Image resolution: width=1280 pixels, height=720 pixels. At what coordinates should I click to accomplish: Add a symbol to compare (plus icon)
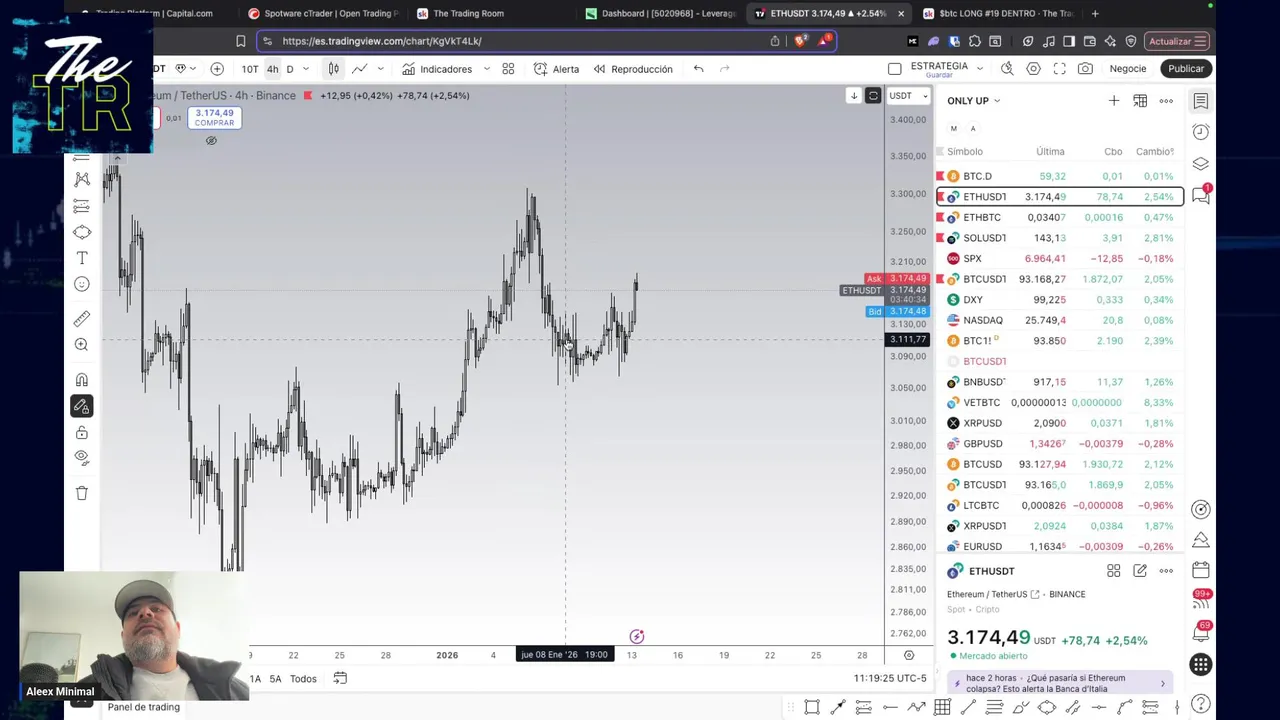point(217,69)
